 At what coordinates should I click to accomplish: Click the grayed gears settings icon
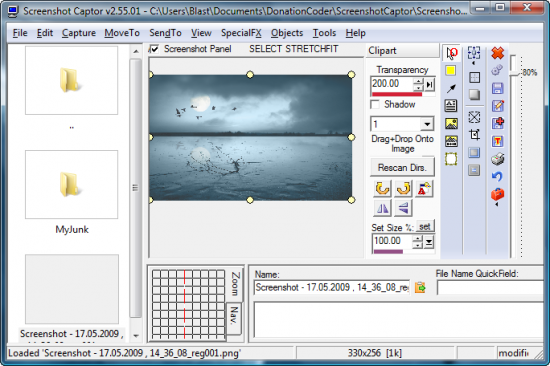point(497,70)
